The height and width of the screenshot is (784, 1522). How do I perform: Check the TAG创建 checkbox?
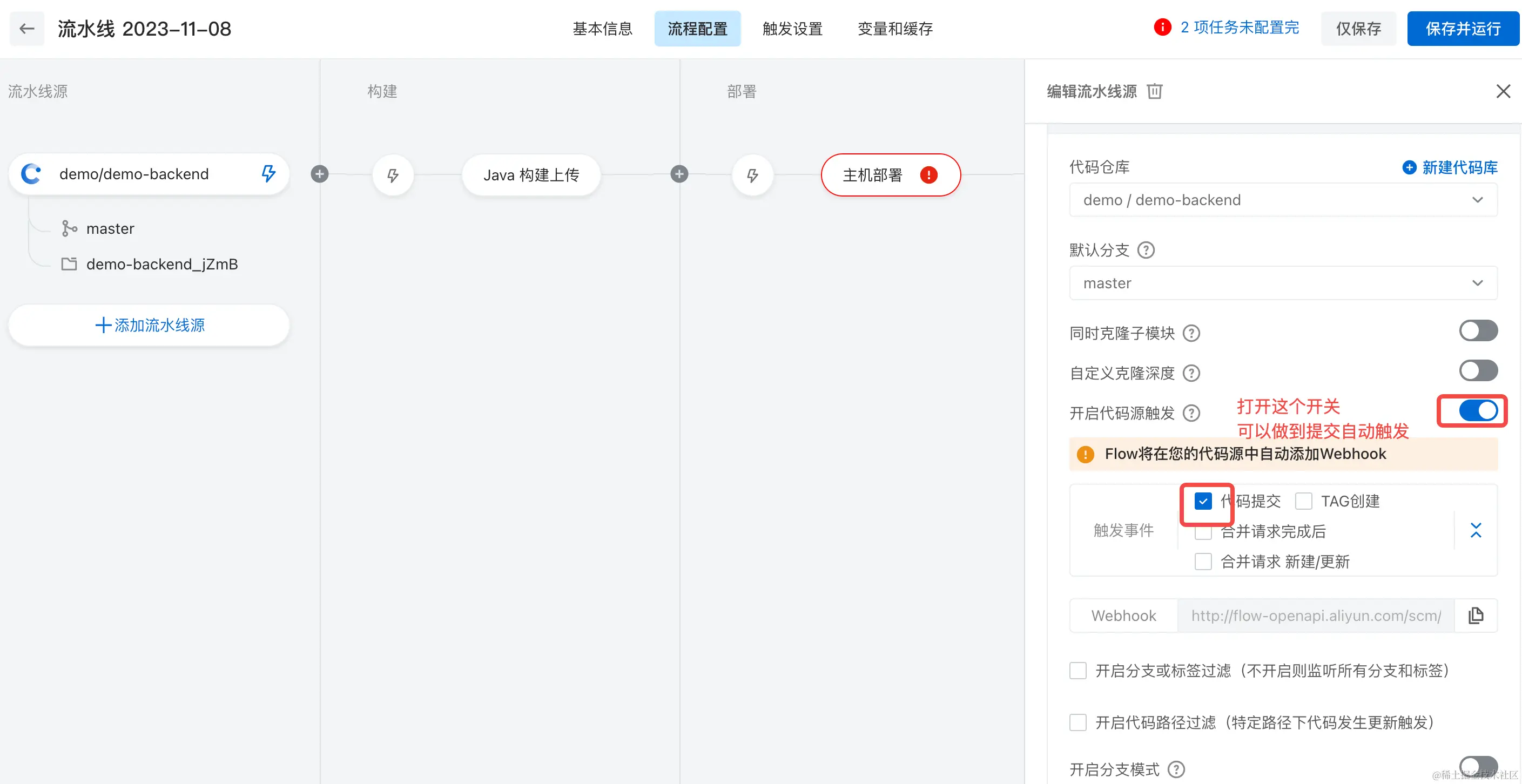[1303, 501]
